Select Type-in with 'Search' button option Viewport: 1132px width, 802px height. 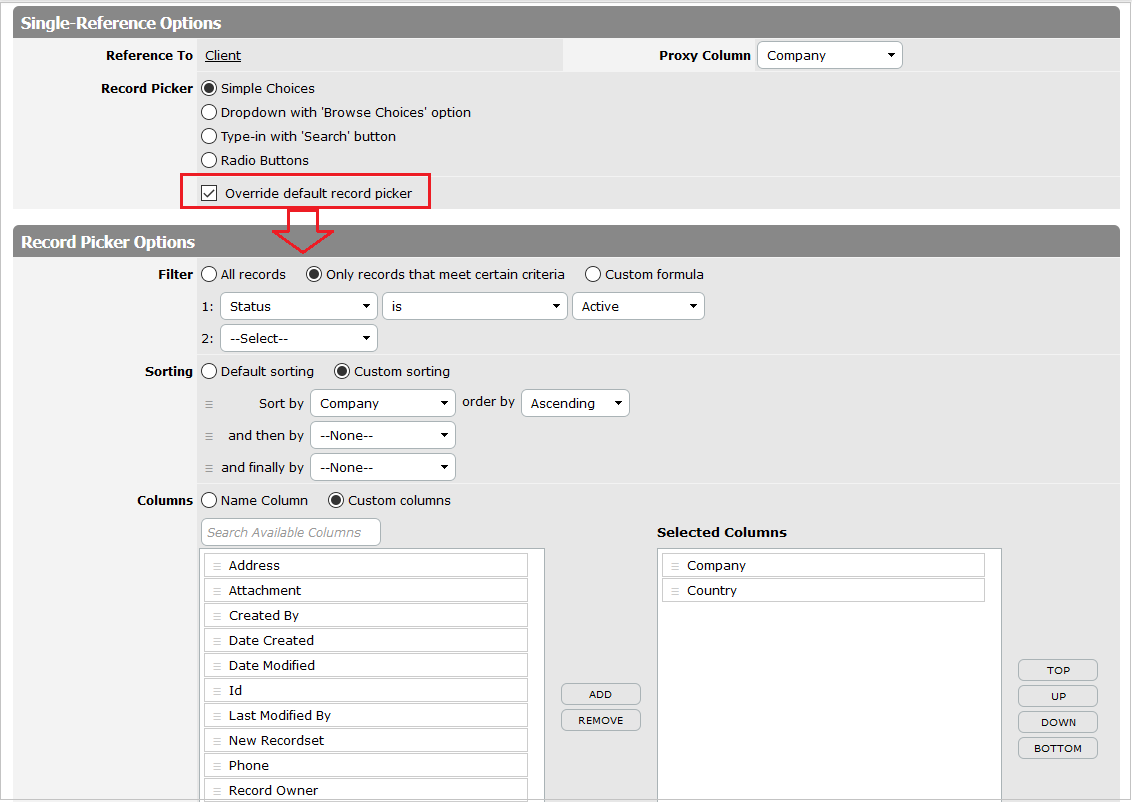point(209,136)
